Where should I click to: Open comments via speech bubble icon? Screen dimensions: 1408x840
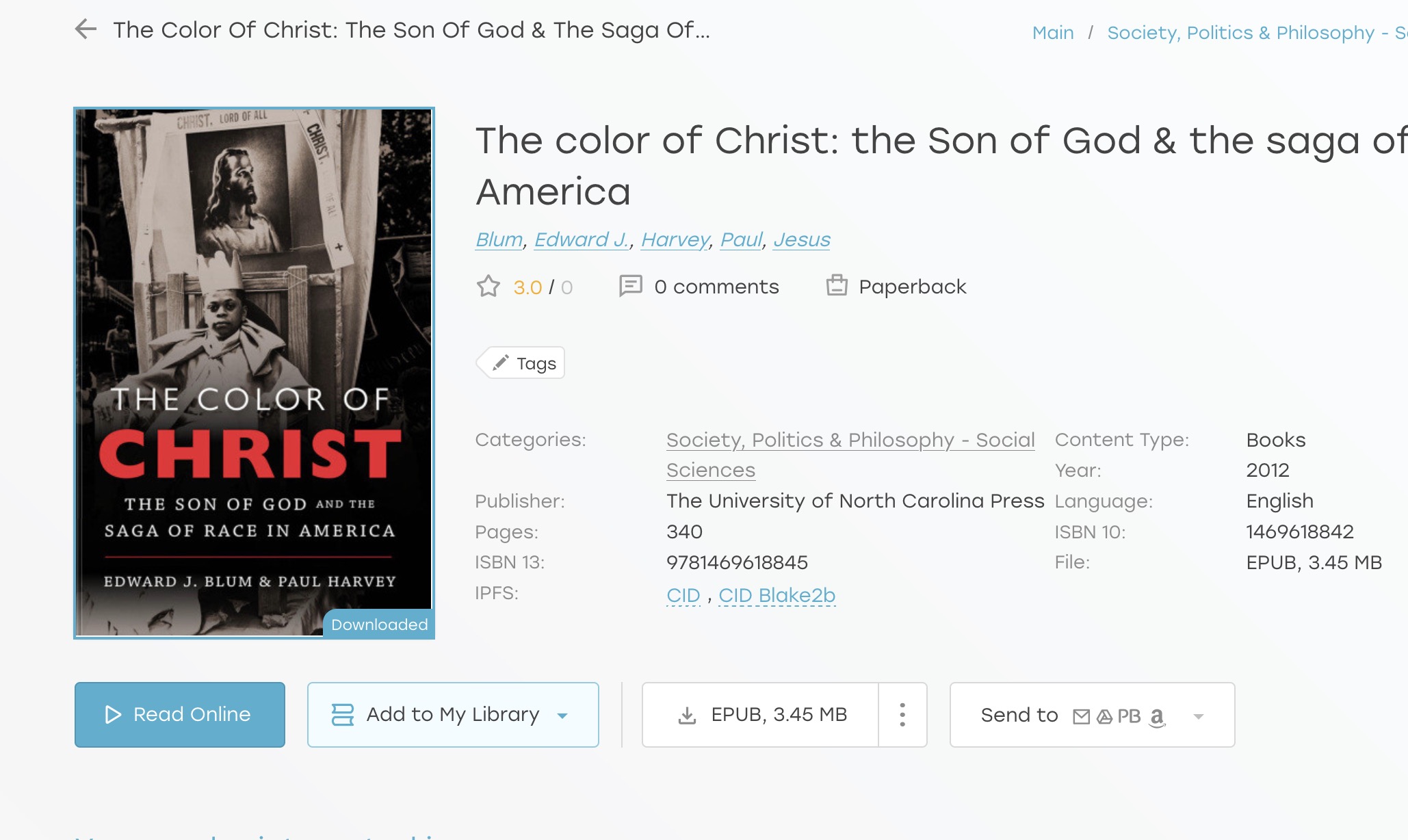click(x=630, y=286)
